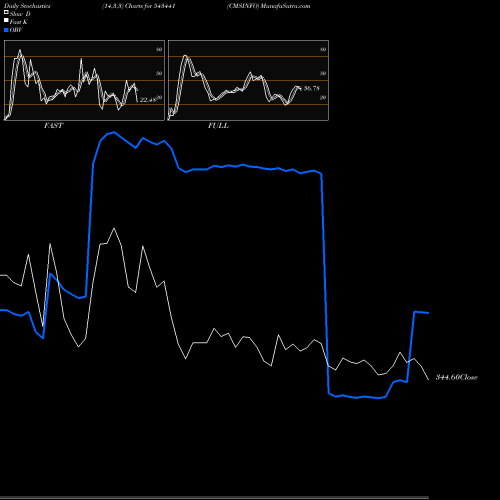The width and height of the screenshot is (500, 500).
Task: Click the 'FAST' chart caption
Action: [x=53, y=126]
